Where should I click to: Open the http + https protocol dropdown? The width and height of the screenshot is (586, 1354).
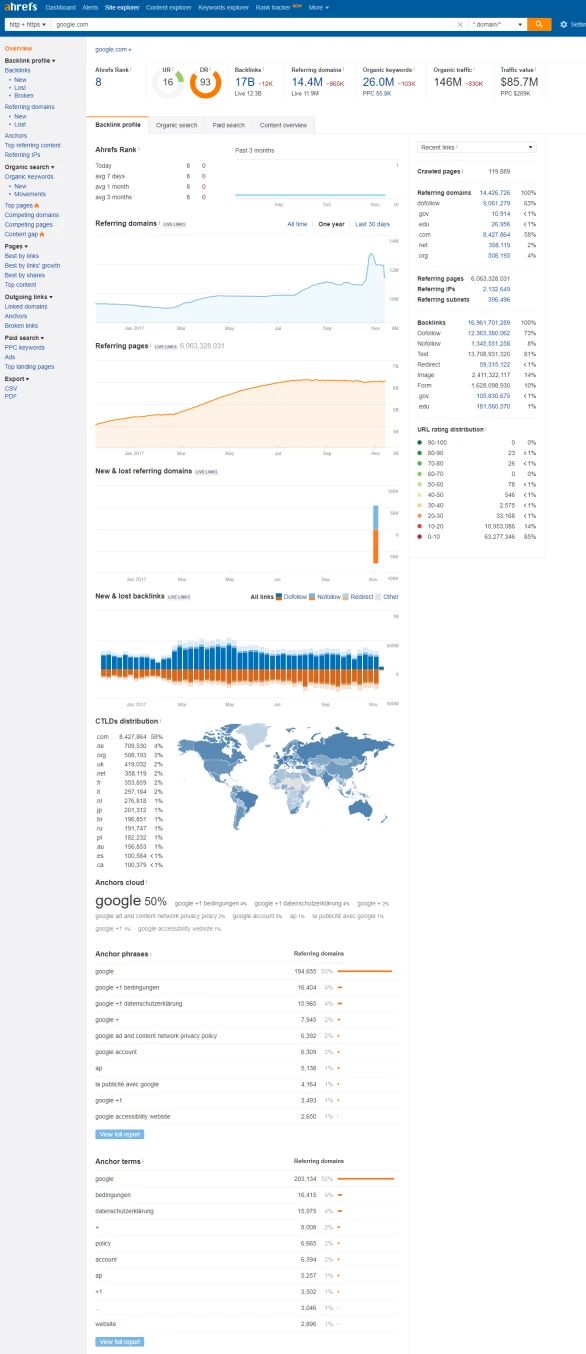click(x=26, y=24)
